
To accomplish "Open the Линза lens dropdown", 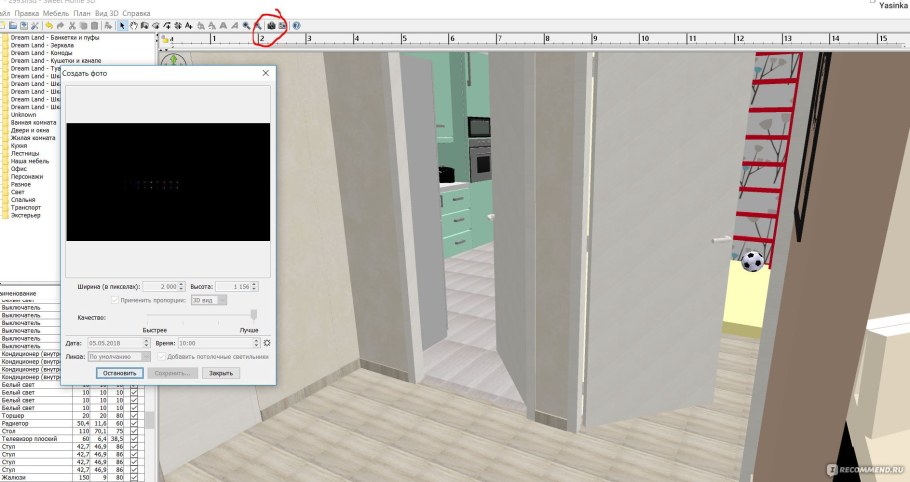I will 118,356.
